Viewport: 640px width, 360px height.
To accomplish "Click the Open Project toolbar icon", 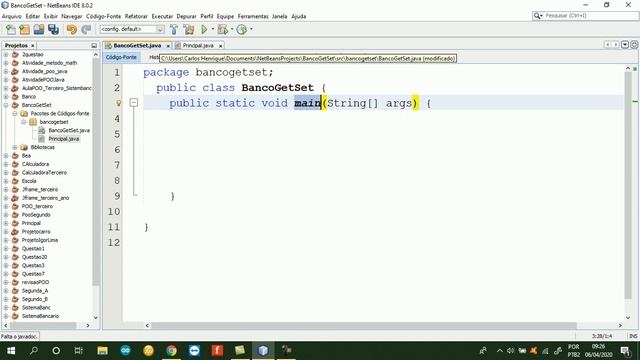I will click(x=39, y=29).
